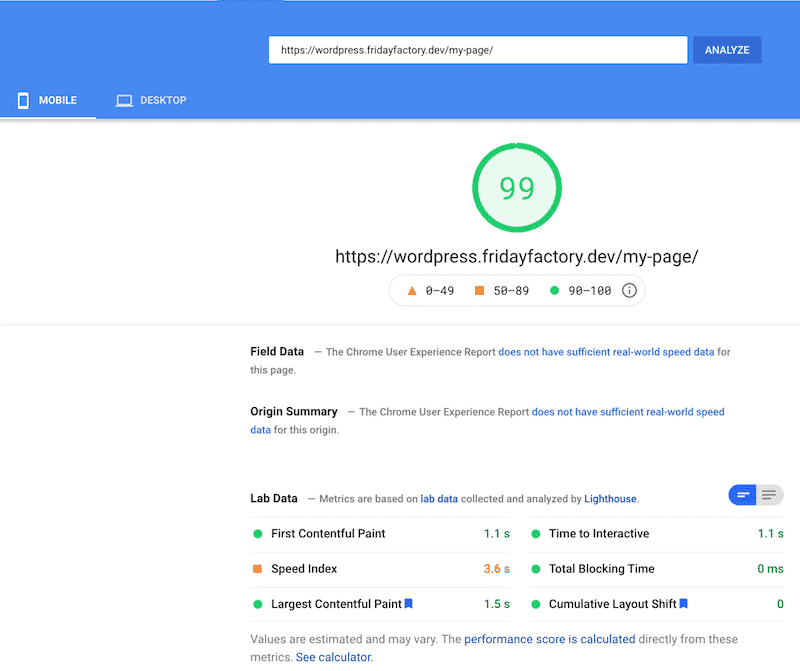Click the green circle in the 90-100 legend
Viewport: 800px width, 671px height.
[554, 290]
